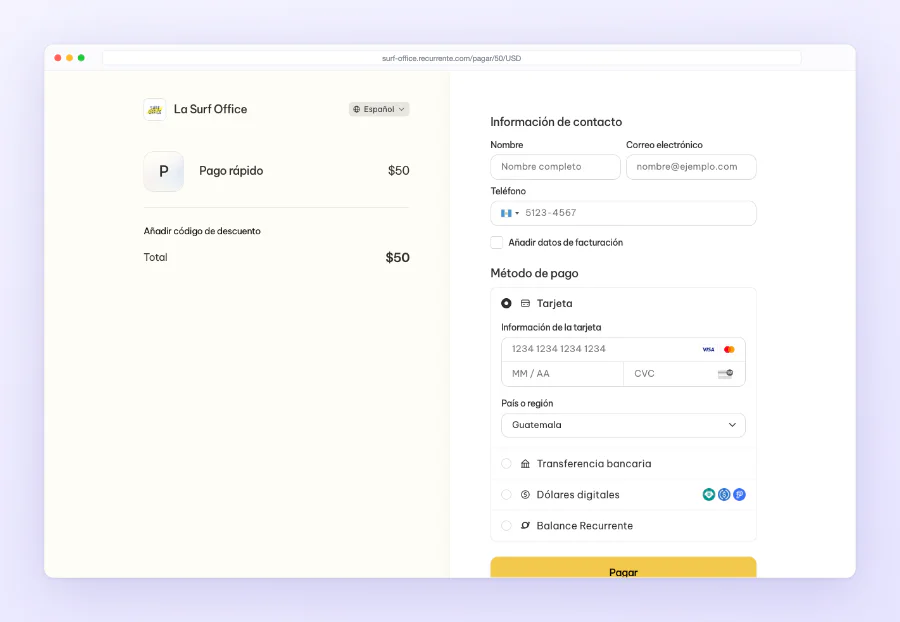Click the blue P coin icon
This screenshot has width=900, height=622.
[739, 495]
